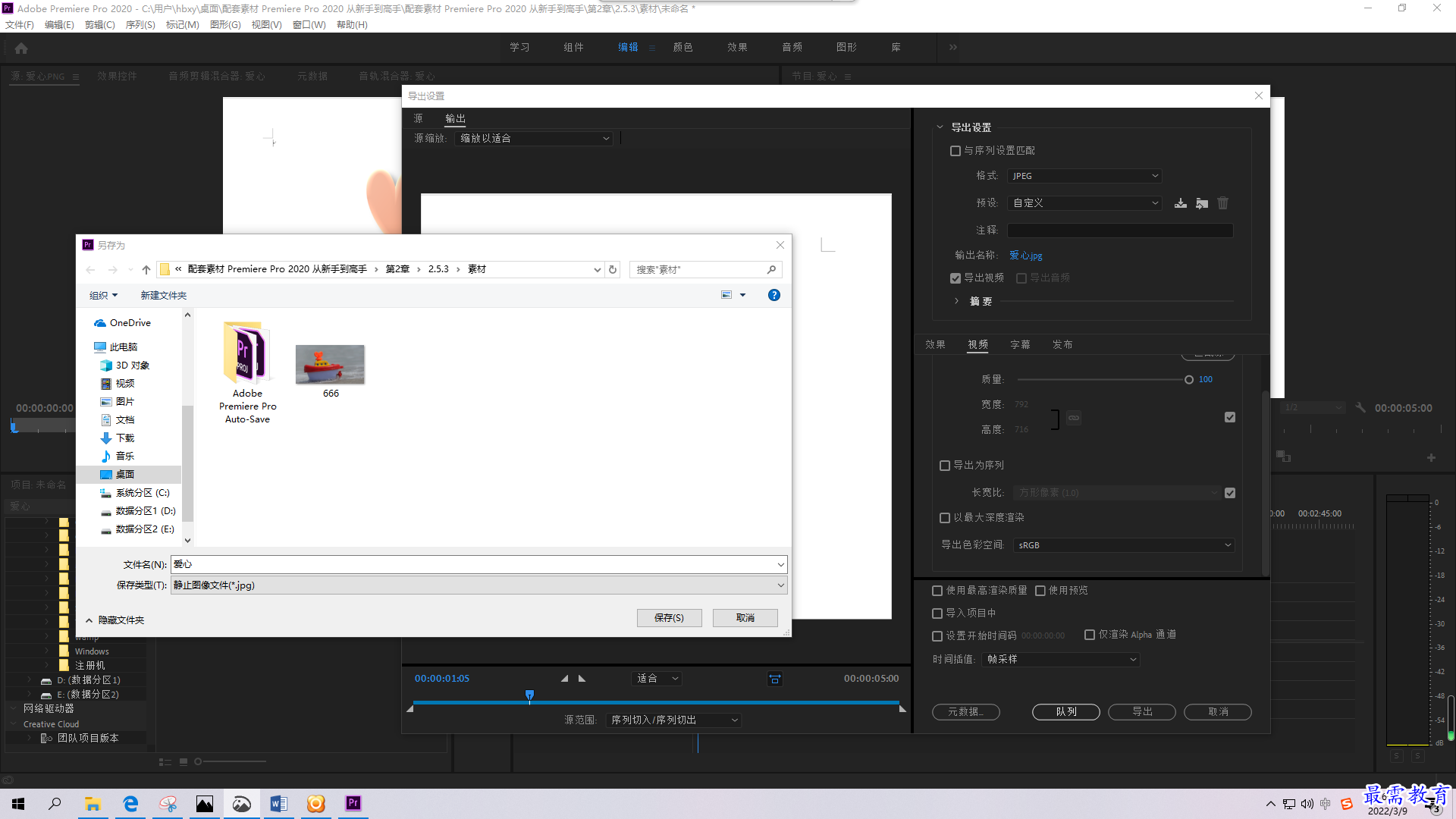The width and height of the screenshot is (1456, 819).
Task: Click the Metadata button
Action: (966, 712)
